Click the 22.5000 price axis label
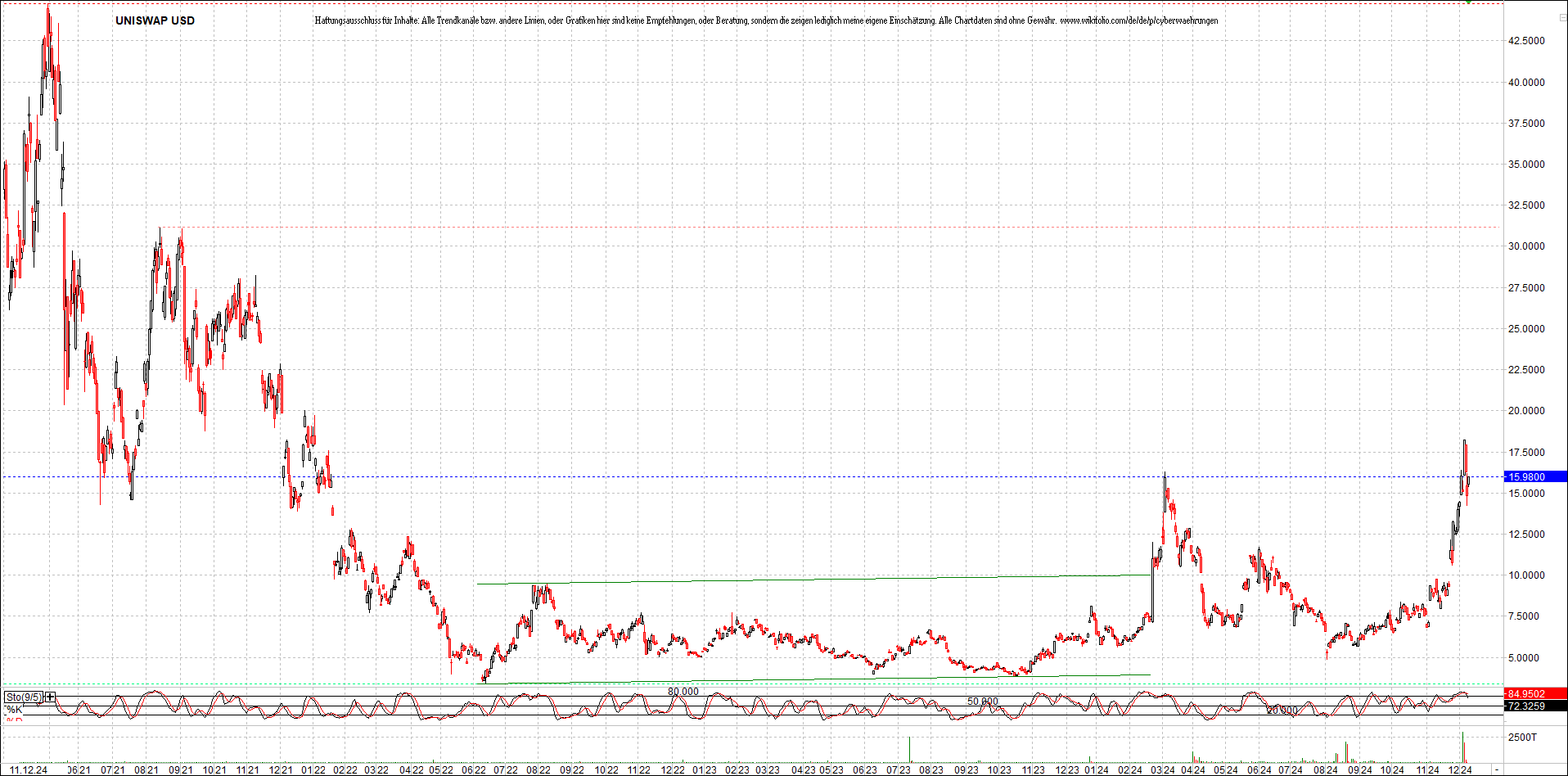The height and width of the screenshot is (776, 1568). pyautogui.click(x=1526, y=370)
